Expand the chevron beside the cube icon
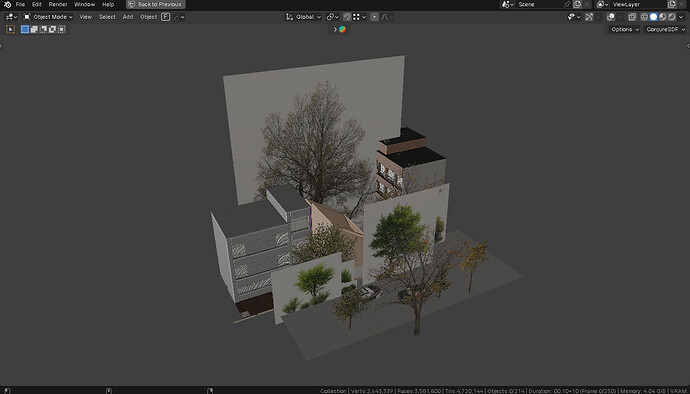690x394 pixels. click(x=335, y=29)
